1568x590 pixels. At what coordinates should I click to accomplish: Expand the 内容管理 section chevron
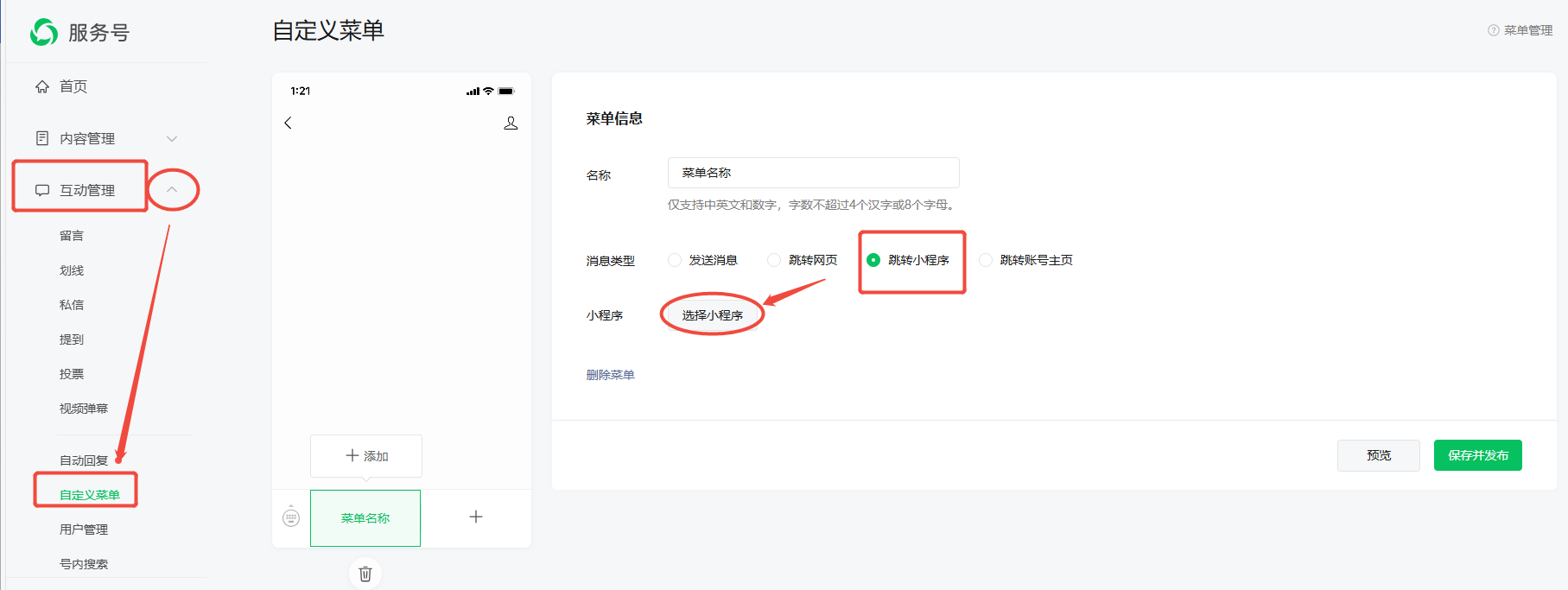click(x=172, y=138)
